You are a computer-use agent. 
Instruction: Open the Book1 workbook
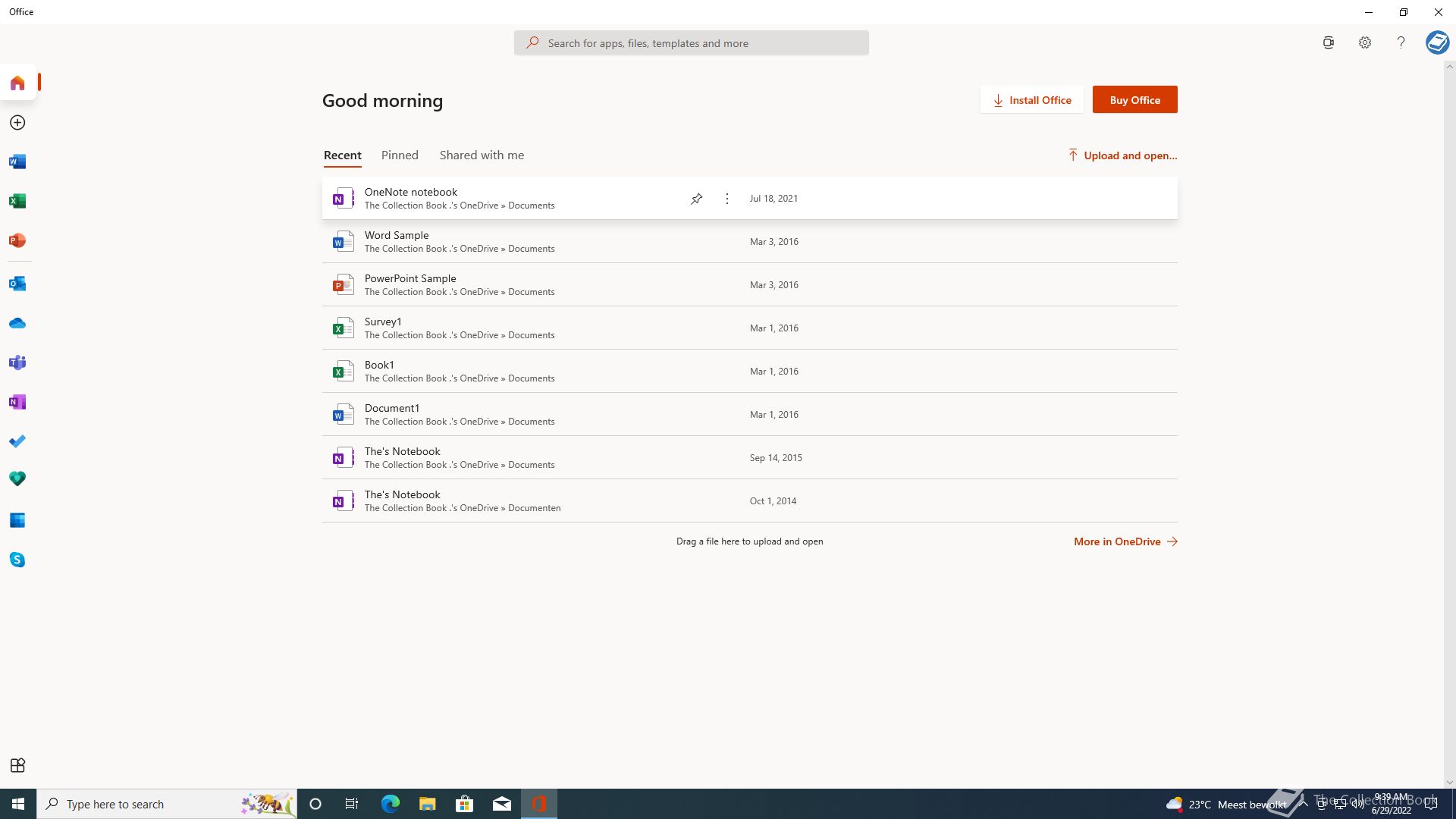point(749,372)
